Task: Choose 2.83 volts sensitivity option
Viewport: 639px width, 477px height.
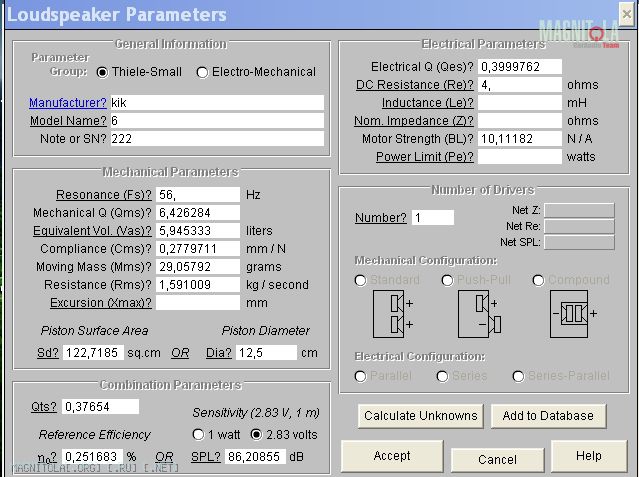Action: click(256, 435)
